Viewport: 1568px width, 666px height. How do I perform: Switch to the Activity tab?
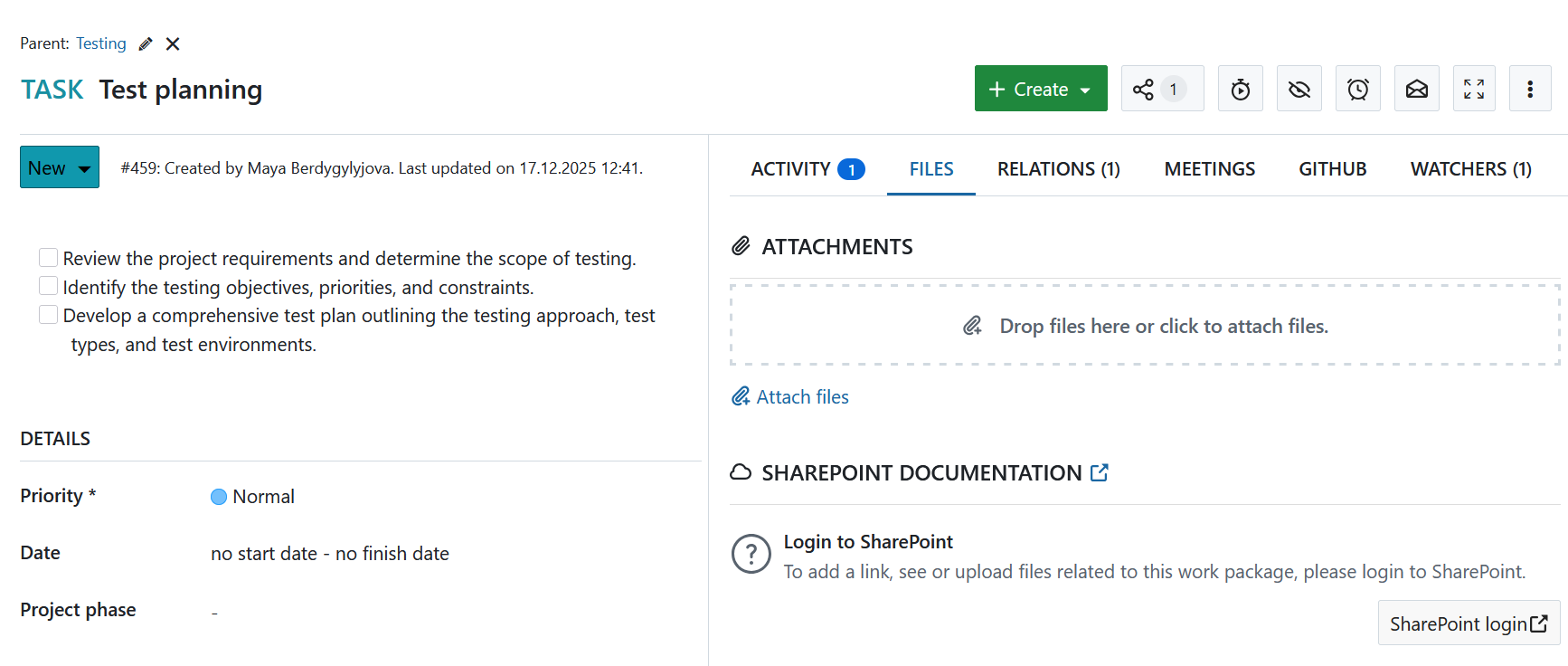point(808,169)
